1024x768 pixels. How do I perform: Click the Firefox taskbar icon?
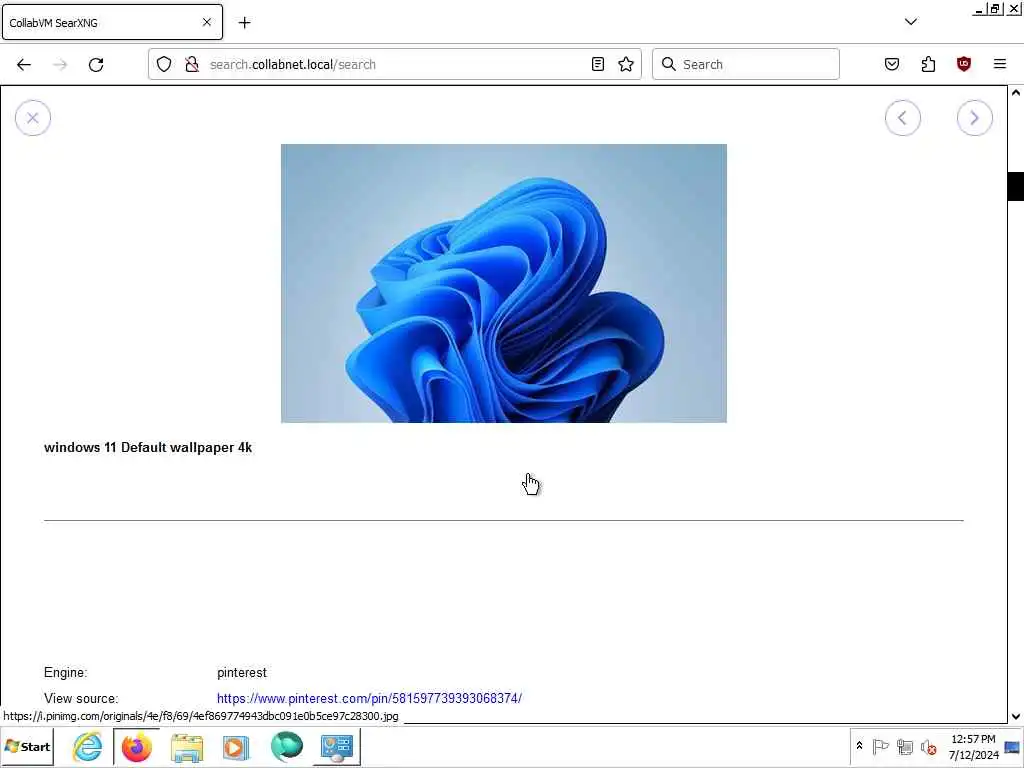coord(136,746)
